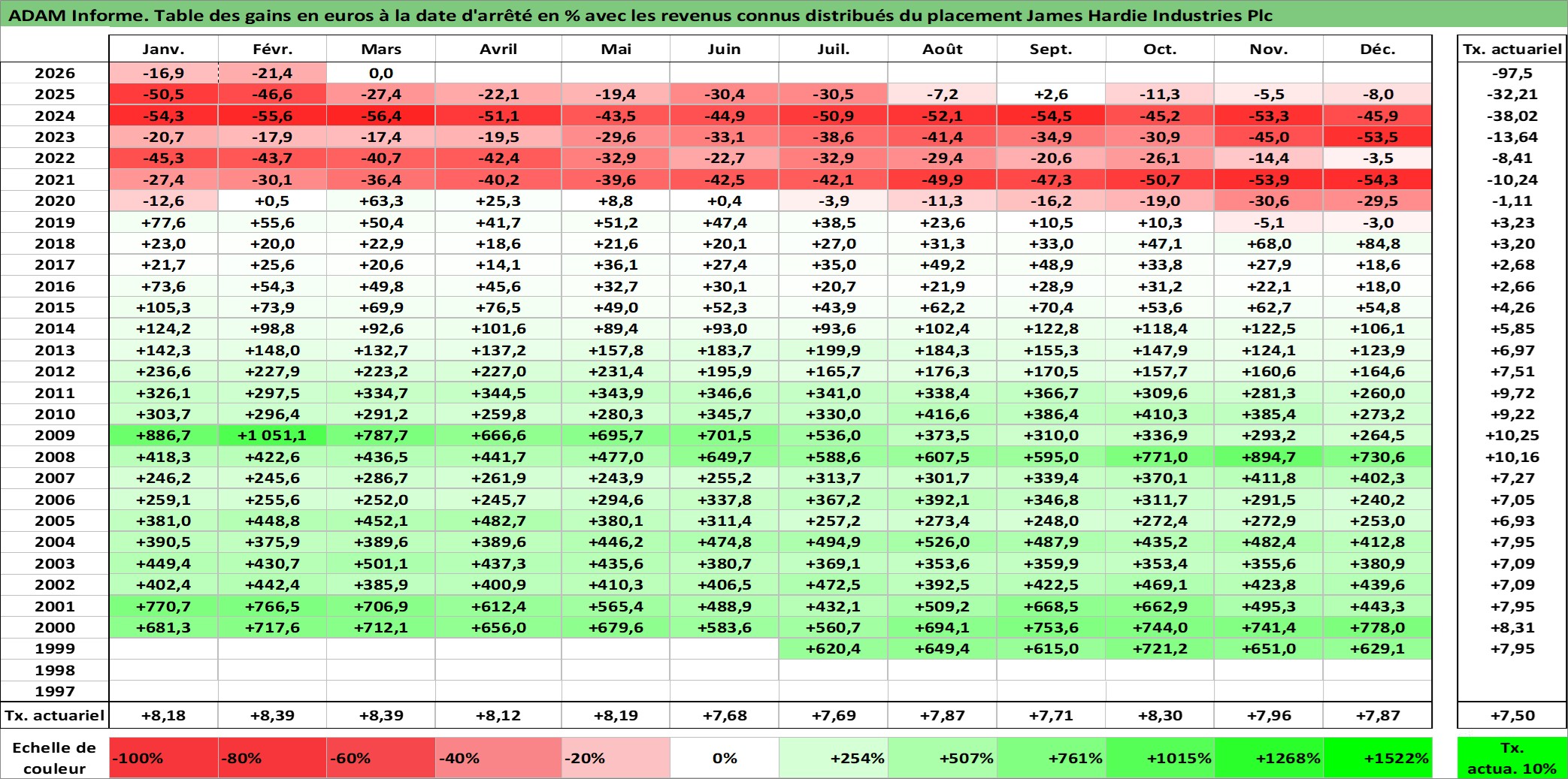Click the +7,50 overall actuarial rate

1512,715
